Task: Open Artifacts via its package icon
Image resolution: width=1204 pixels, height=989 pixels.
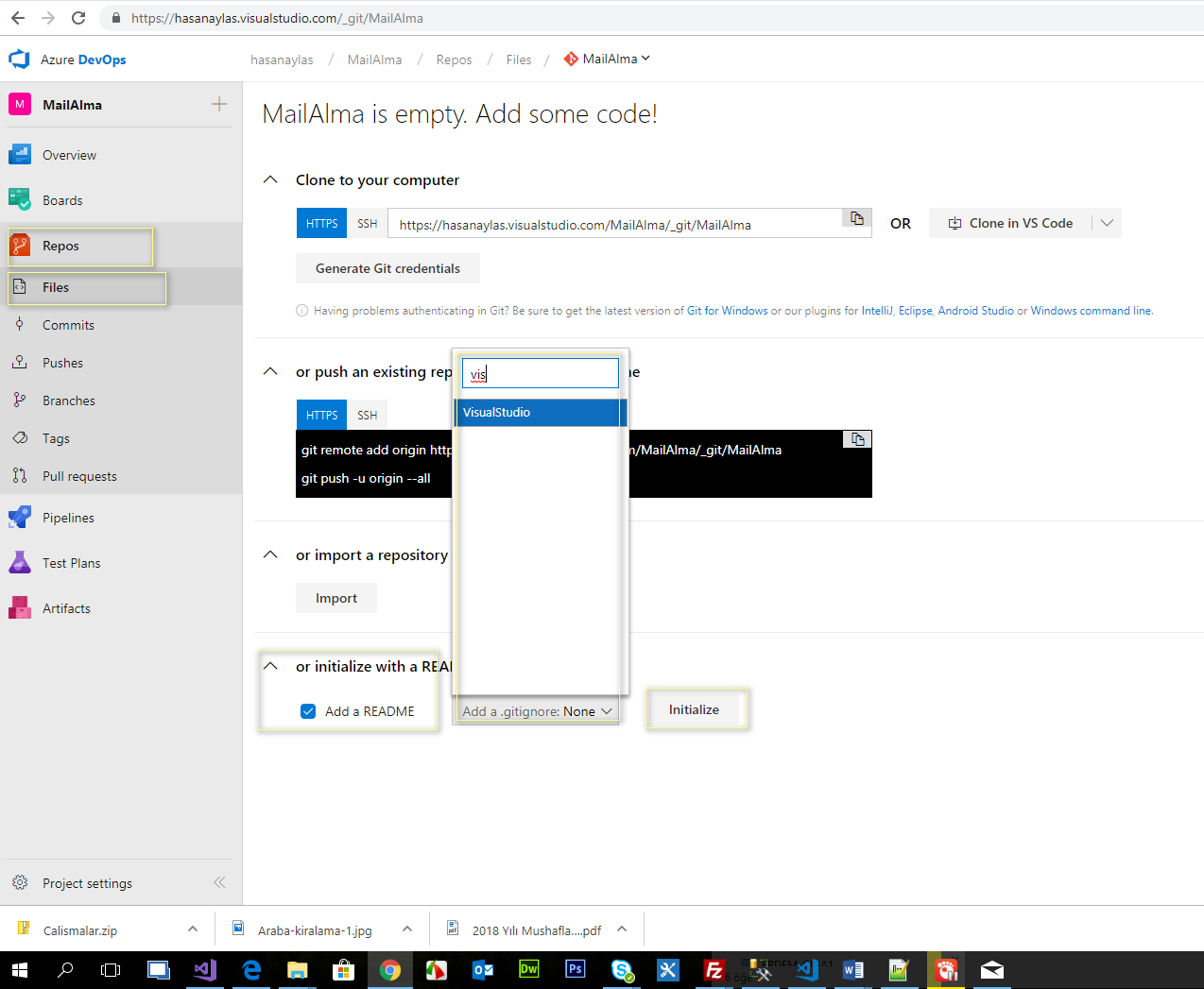Action: pyautogui.click(x=20, y=608)
